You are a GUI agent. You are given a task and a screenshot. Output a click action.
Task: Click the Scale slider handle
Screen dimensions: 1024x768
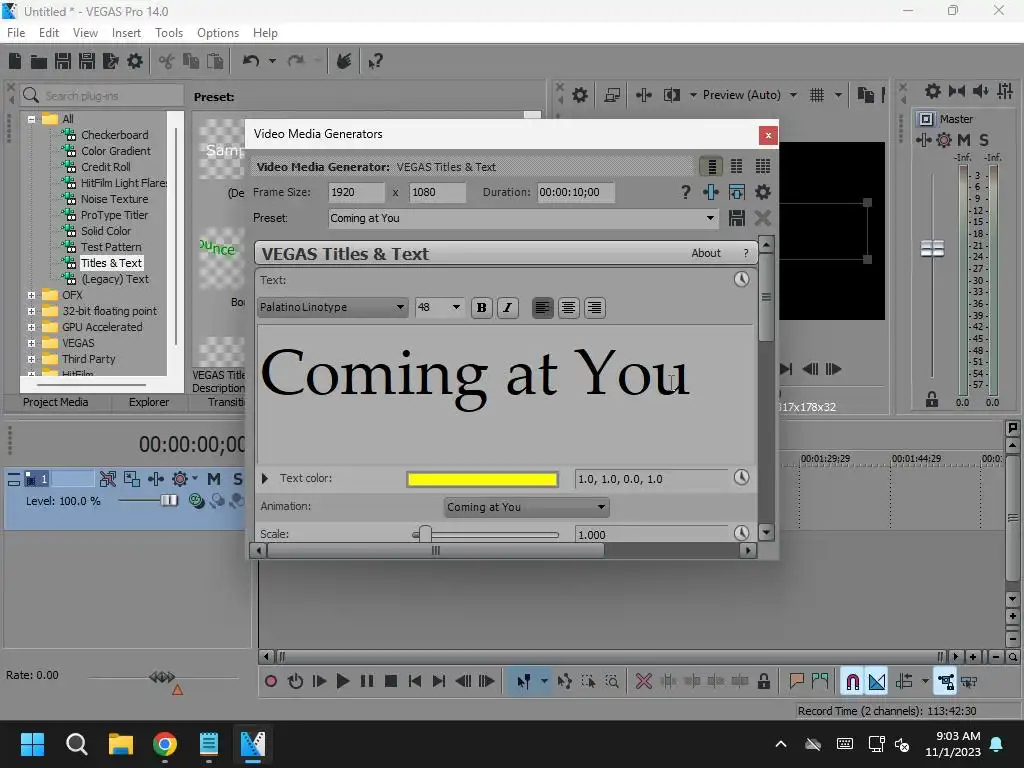424,534
